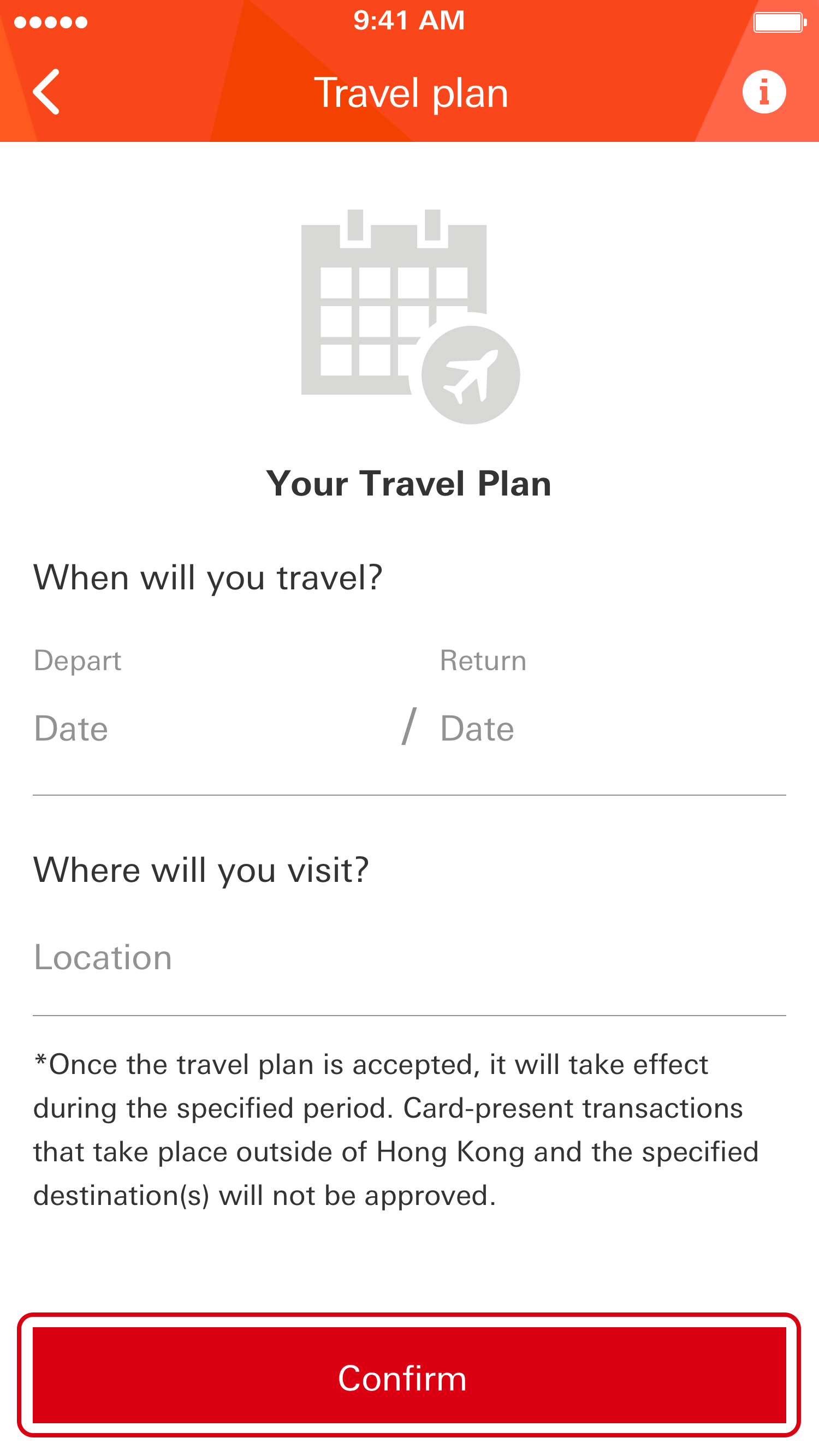Tap the slash separator between dates

pos(409,726)
